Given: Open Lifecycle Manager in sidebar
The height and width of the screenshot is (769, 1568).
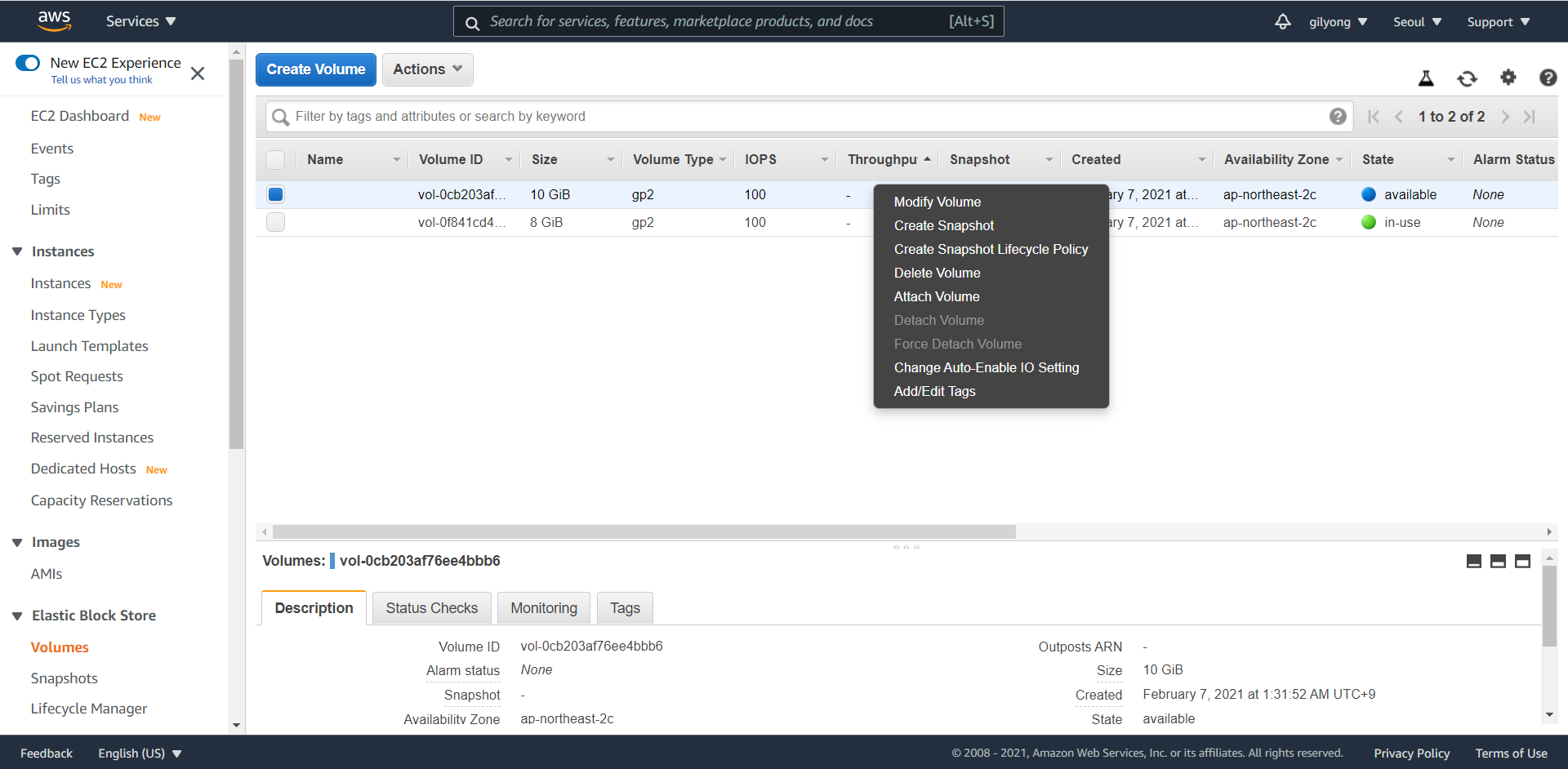Looking at the screenshot, I should click(89, 709).
